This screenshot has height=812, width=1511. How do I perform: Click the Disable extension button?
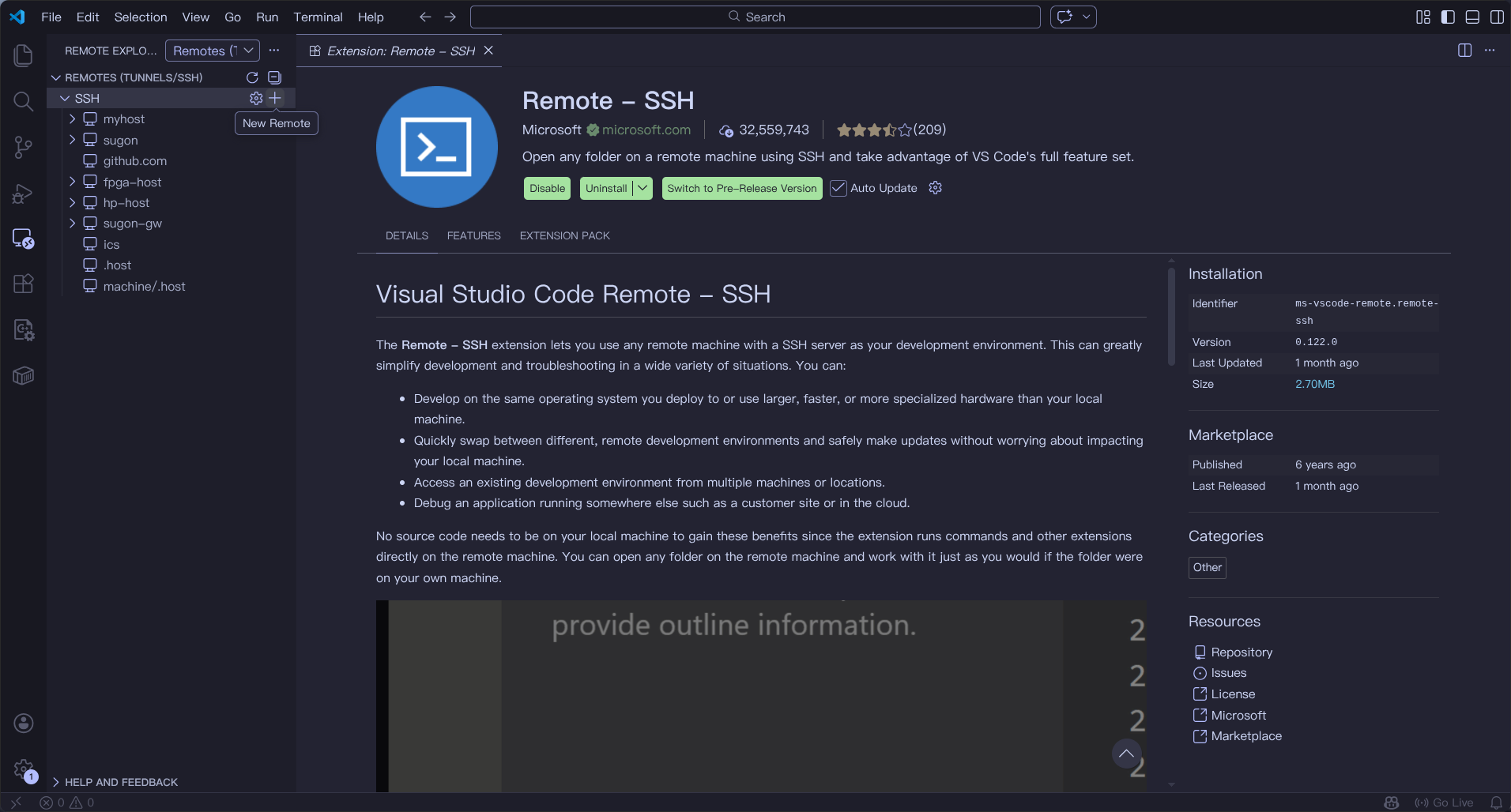[x=547, y=188]
